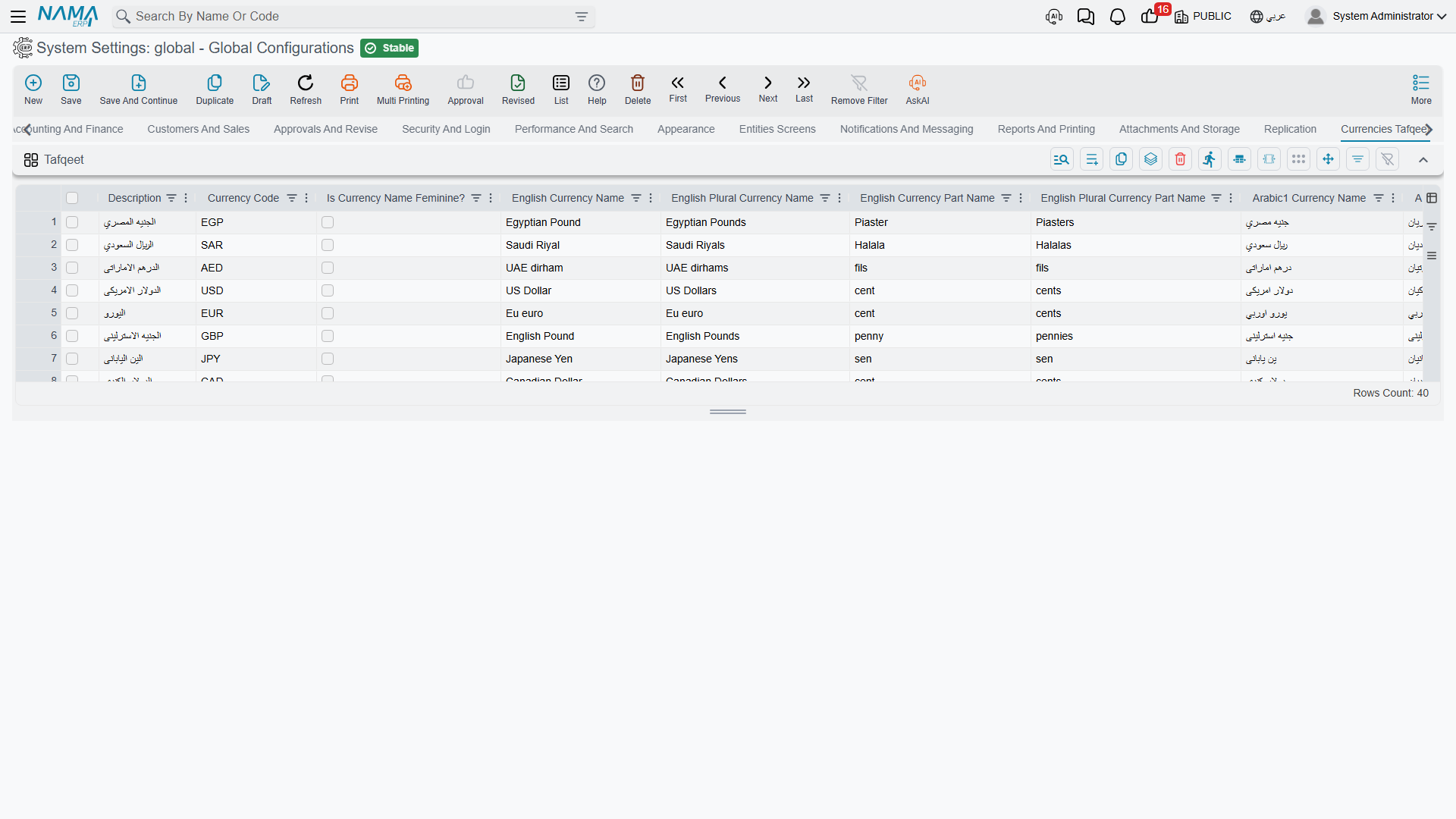The image size is (1456, 819).
Task: Click the red trash icon in Tafqeet toolbar
Action: (x=1180, y=159)
